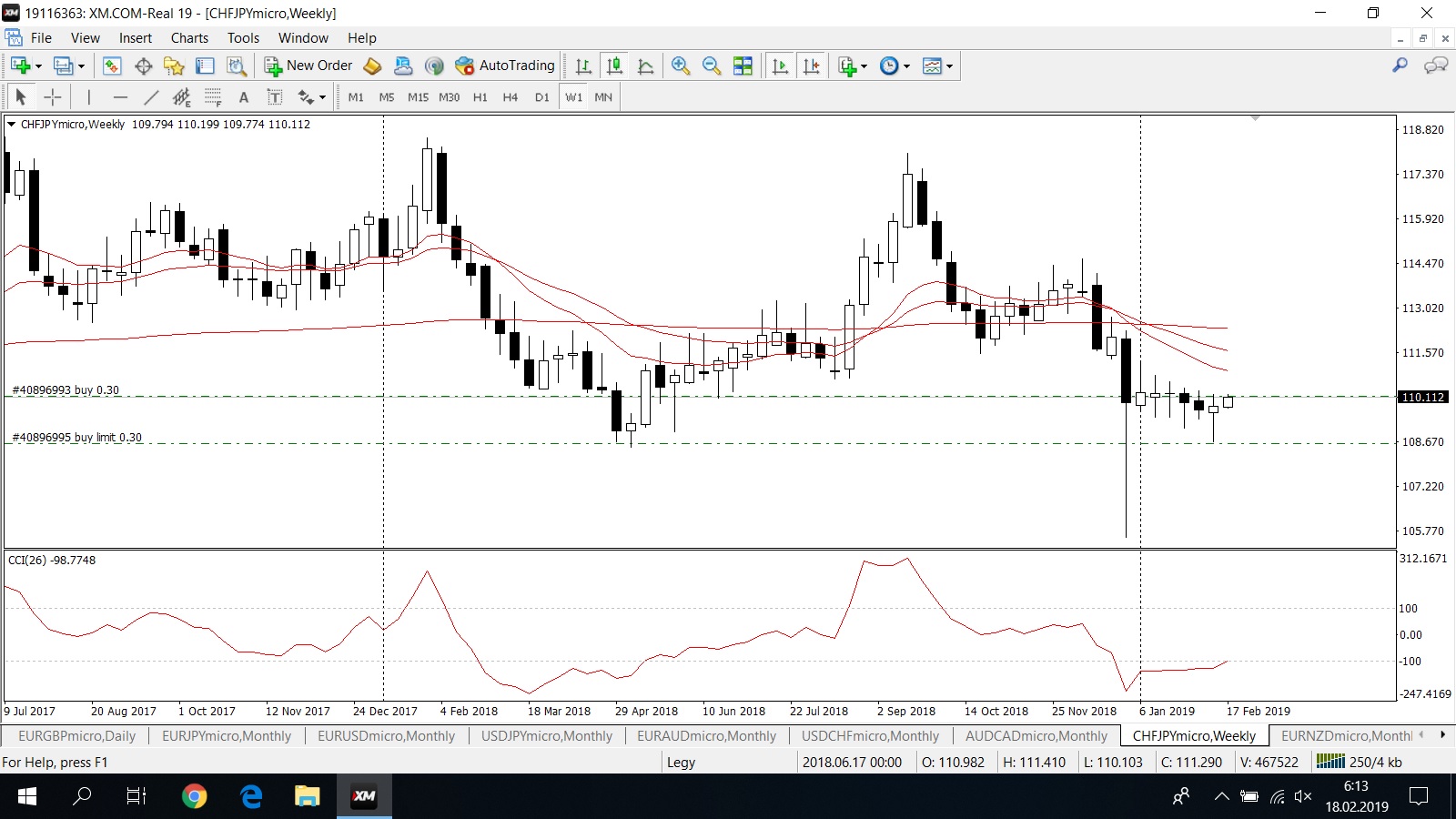The image size is (1456, 819).
Task: Switch to USDJPYmicro,Monthly chart tab
Action: coord(547,736)
